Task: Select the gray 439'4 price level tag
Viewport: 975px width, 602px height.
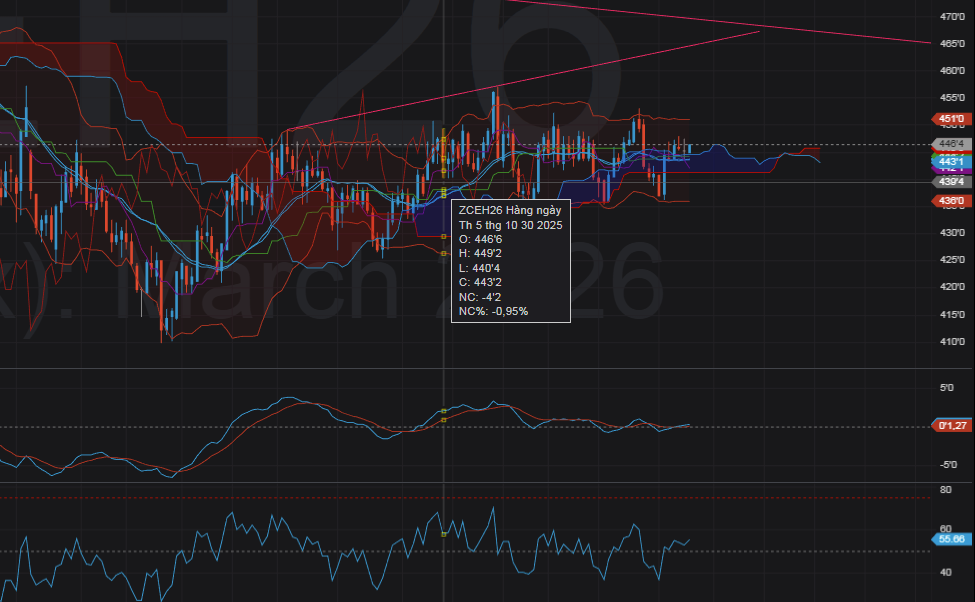Action: pyautogui.click(x=951, y=182)
